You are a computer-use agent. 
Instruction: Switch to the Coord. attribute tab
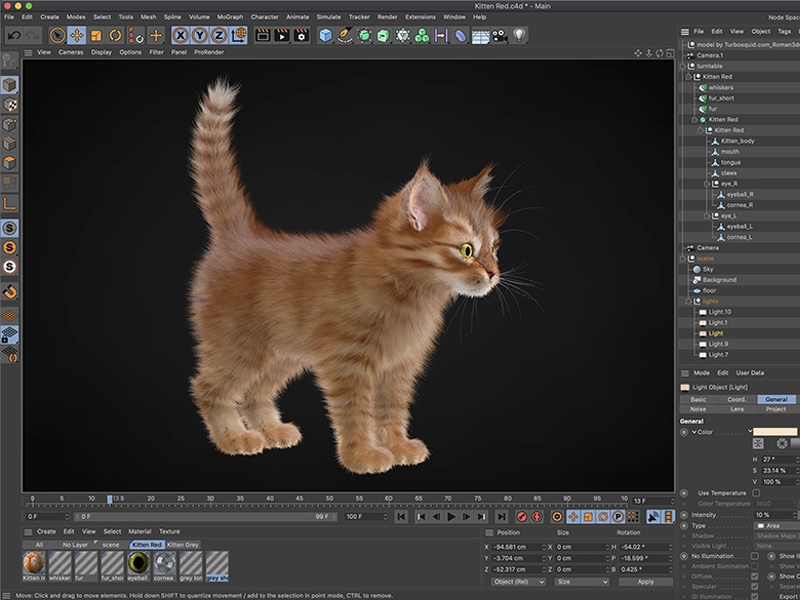point(737,399)
